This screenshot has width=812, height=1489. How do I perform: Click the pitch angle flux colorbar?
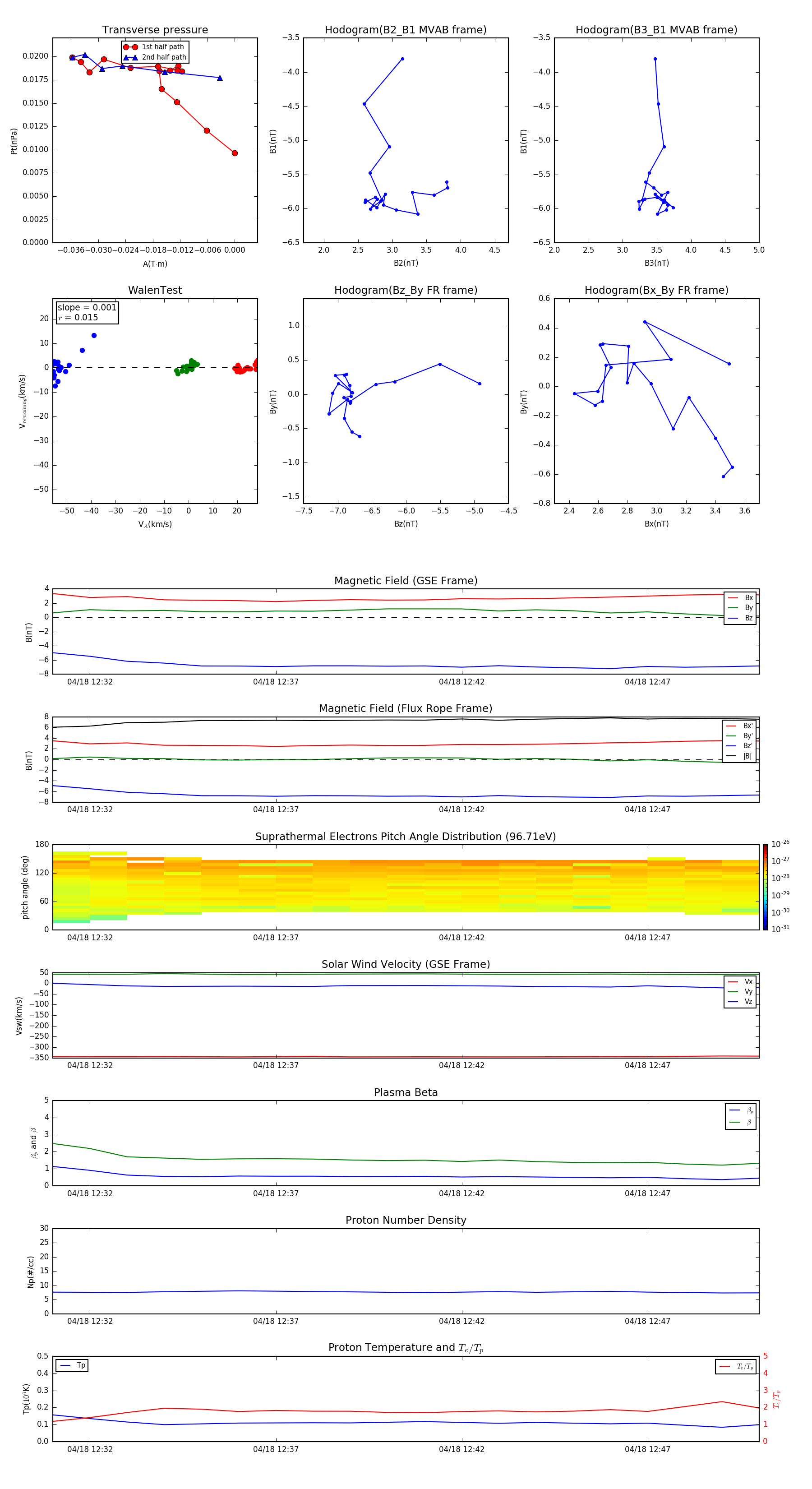tap(765, 887)
